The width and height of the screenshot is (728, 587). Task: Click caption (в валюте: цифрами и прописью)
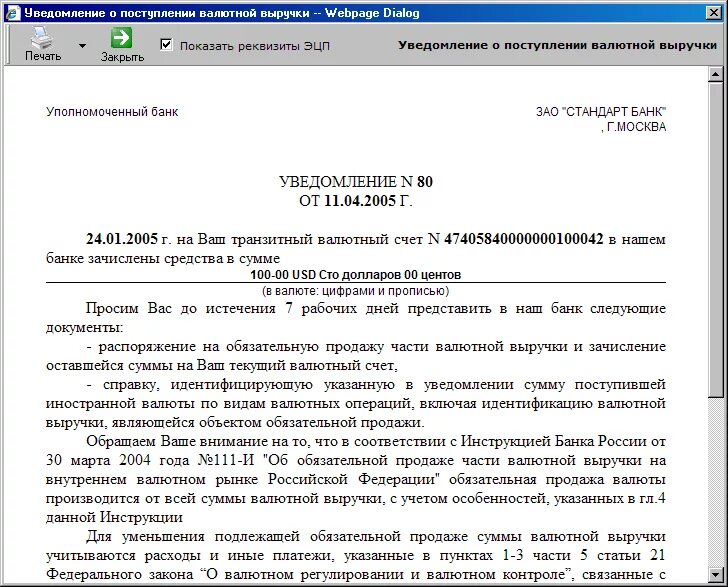click(x=356, y=291)
